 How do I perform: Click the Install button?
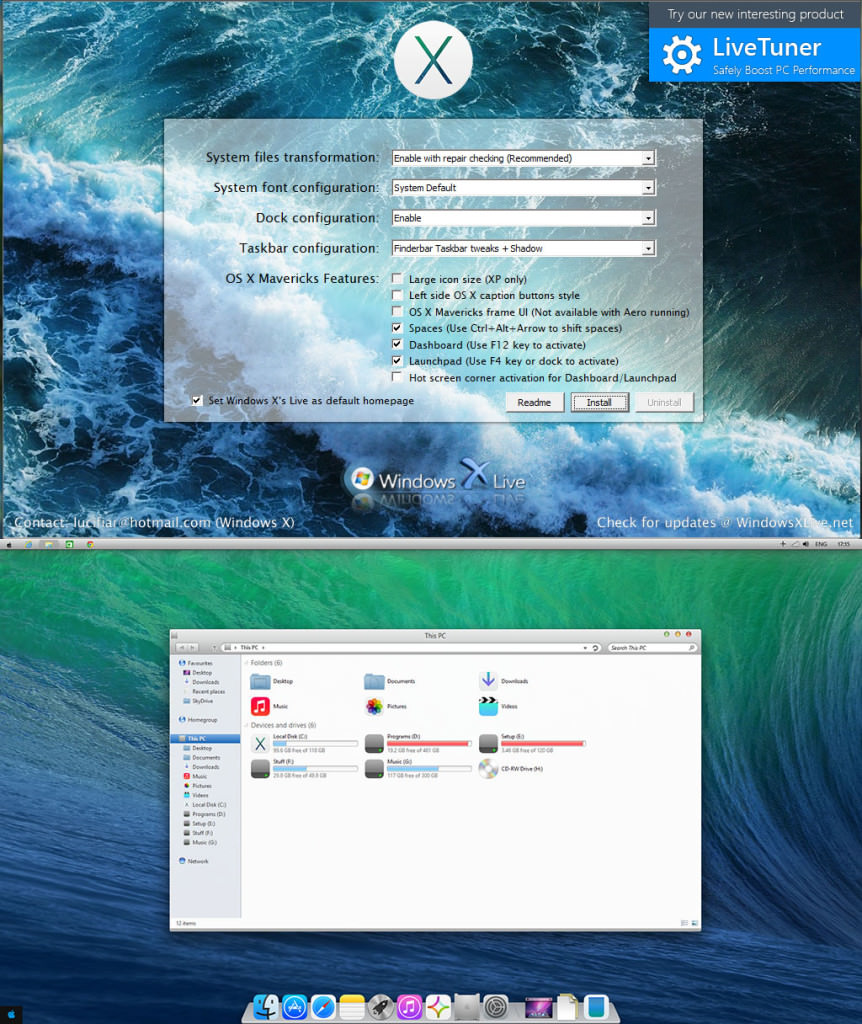599,403
